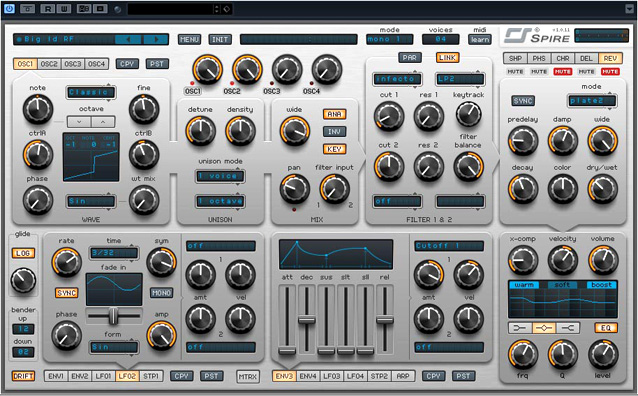Click the OSC3 mix level knob
This screenshot has height=396, width=638.
pyautogui.click(x=287, y=70)
